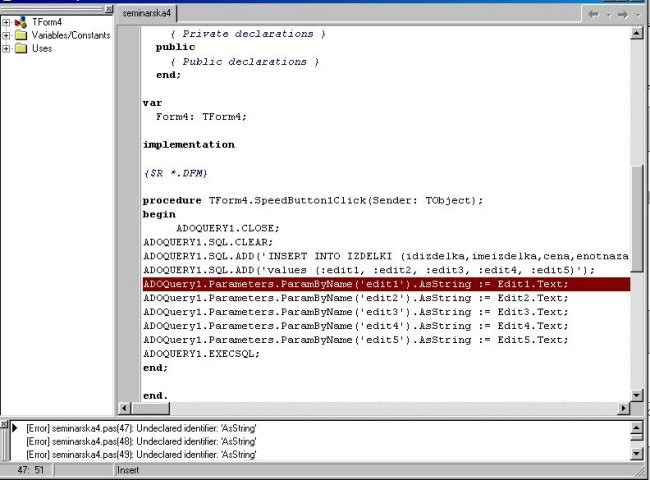
Task: Select TForm4 in code explorer
Action: coord(47,22)
